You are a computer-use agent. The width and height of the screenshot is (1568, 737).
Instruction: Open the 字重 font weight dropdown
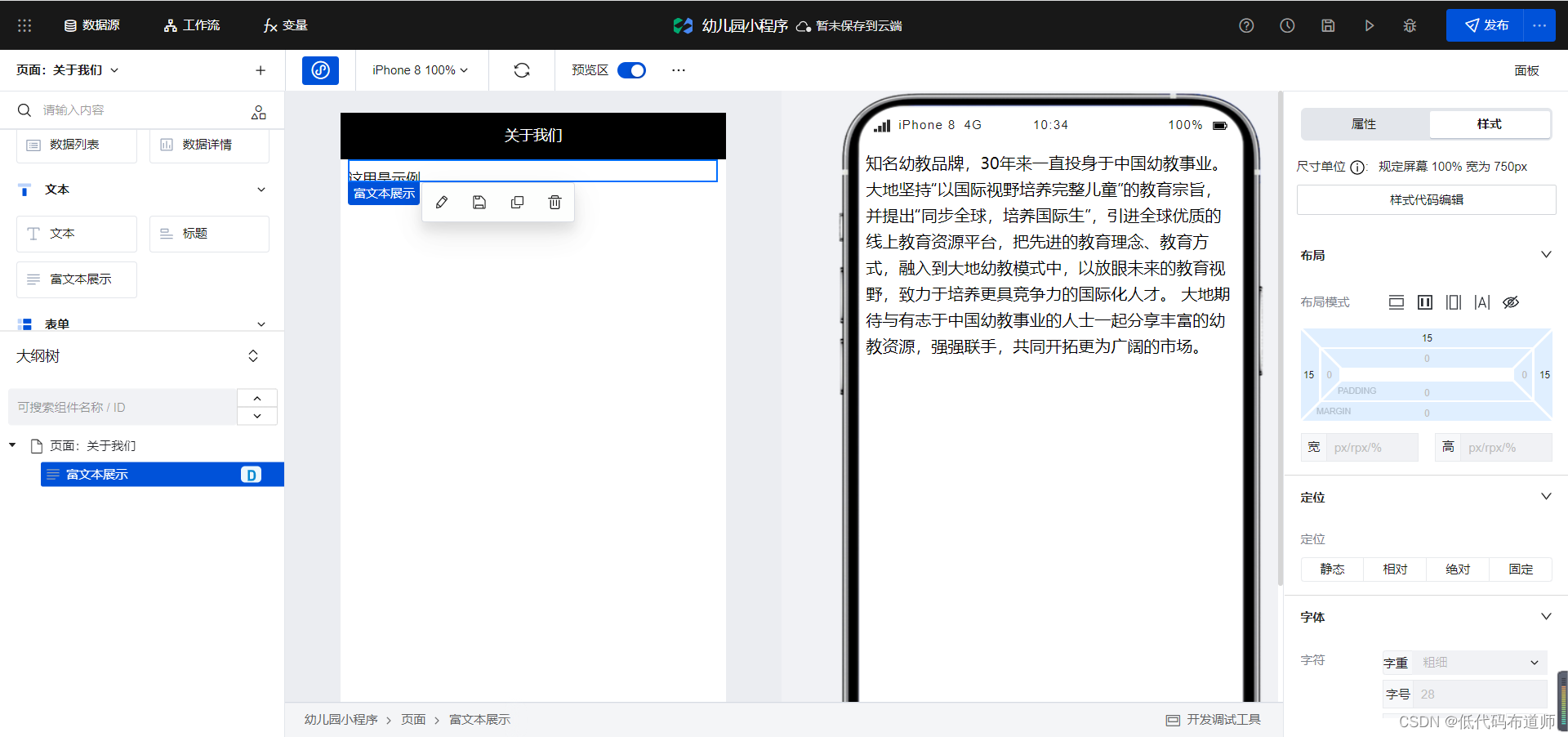tap(1480, 663)
